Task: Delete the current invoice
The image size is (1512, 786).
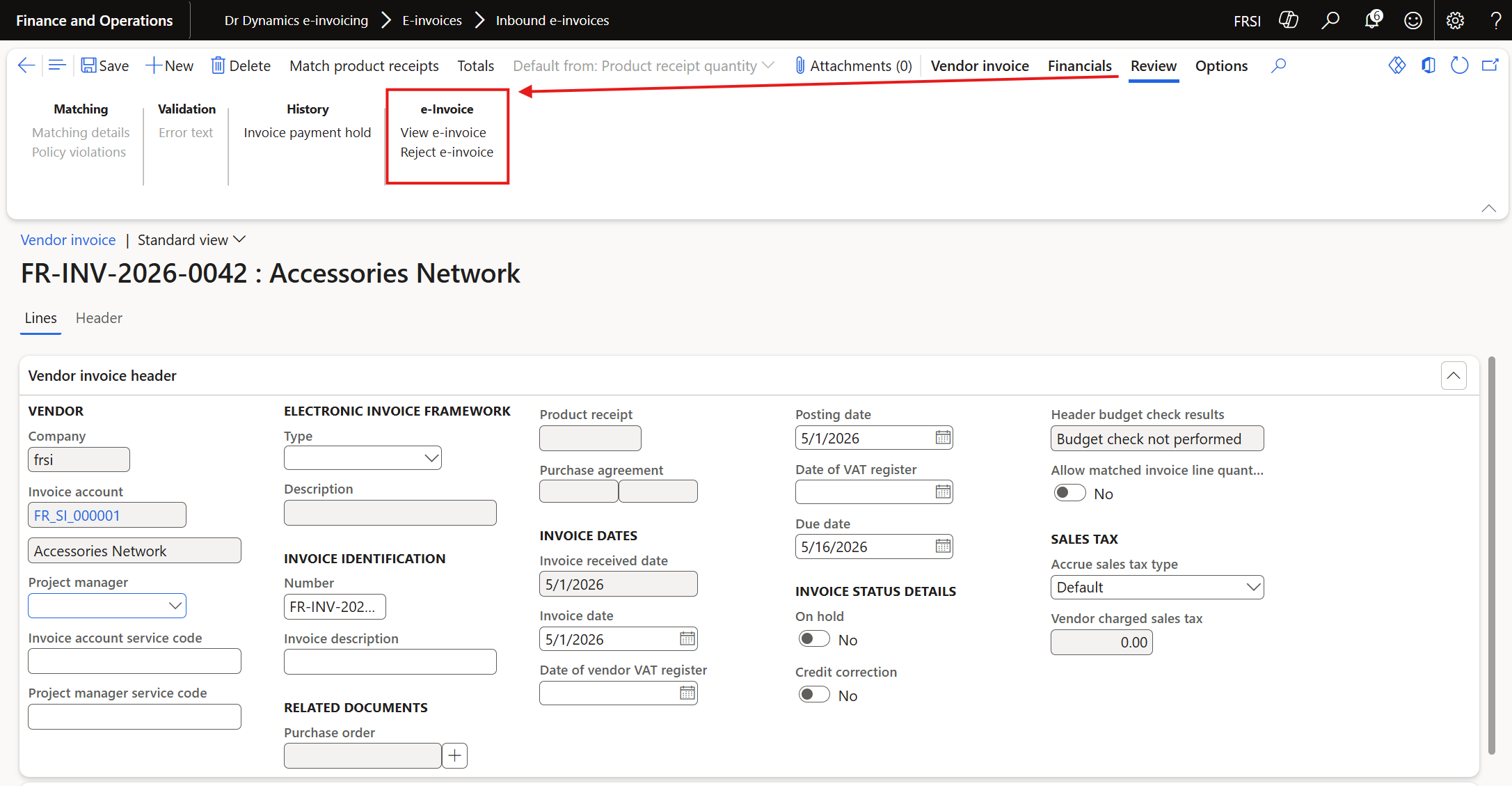Action: pos(241,65)
